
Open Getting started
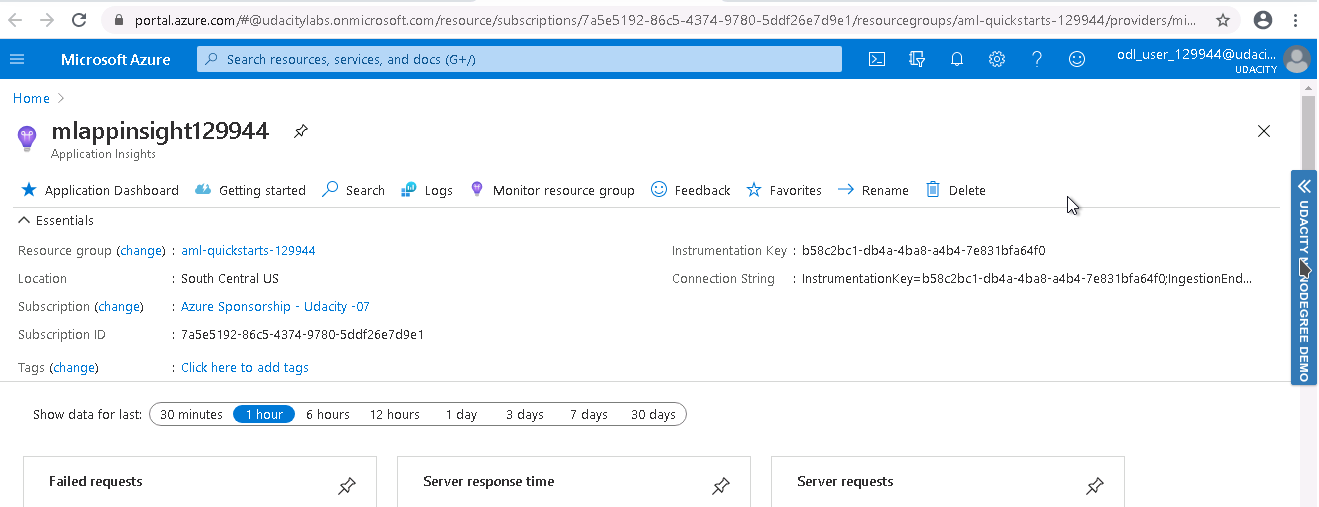(250, 190)
